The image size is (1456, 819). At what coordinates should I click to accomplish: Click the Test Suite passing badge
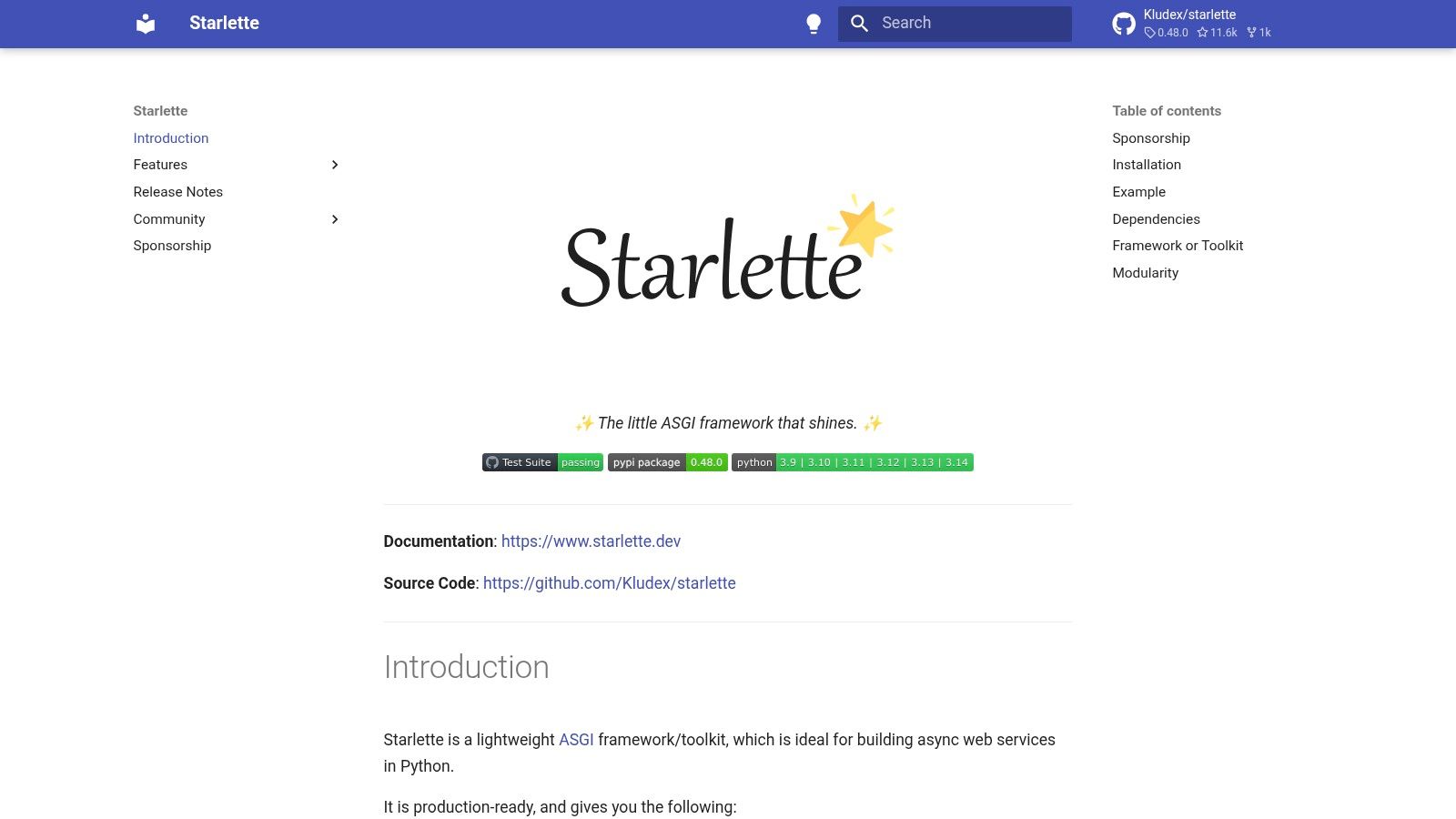tap(542, 462)
